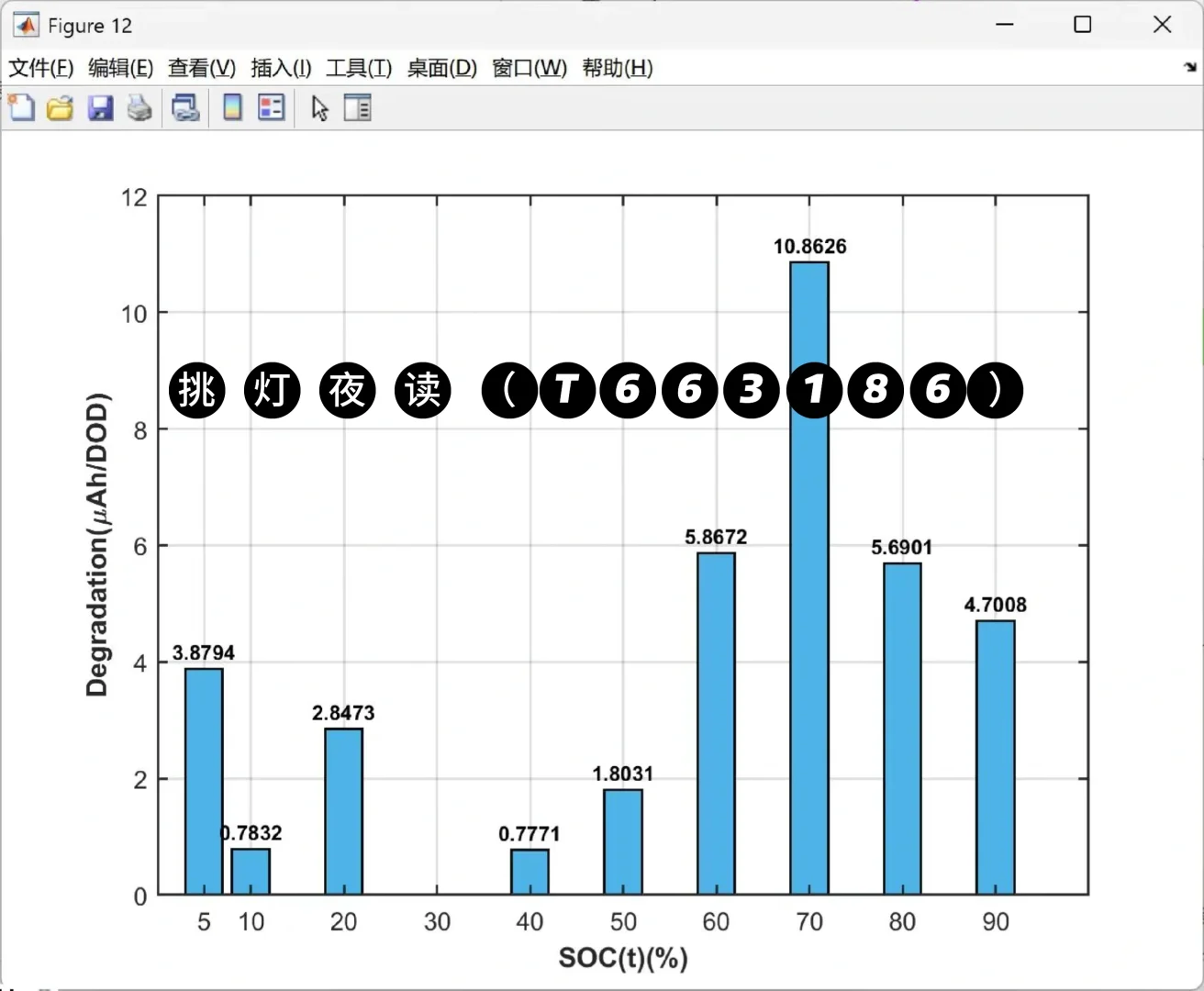
Task: Click the y-axis tick label 6
Action: pyautogui.click(x=140, y=546)
